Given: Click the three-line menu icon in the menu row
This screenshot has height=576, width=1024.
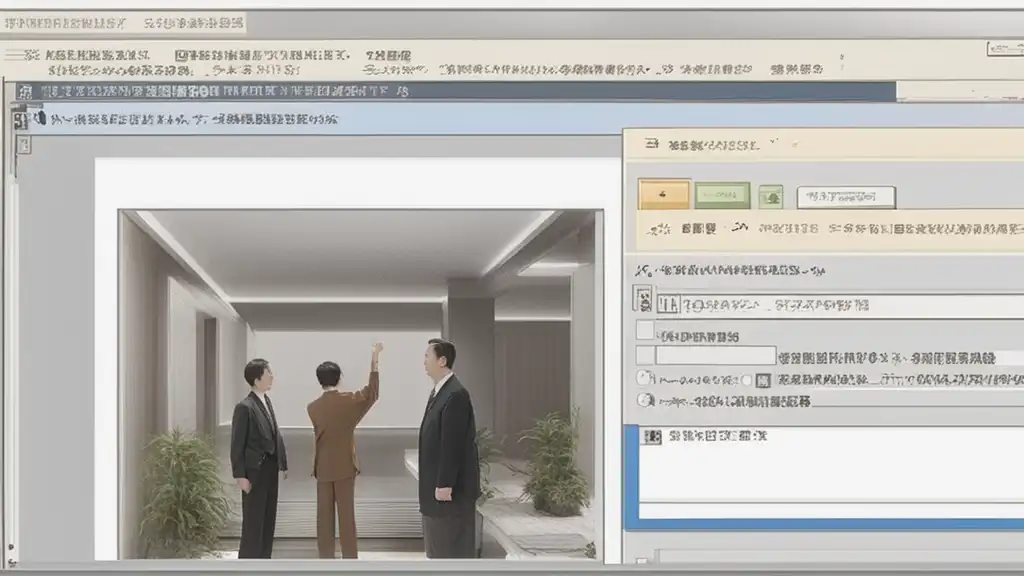Looking at the screenshot, I should (x=15, y=55).
